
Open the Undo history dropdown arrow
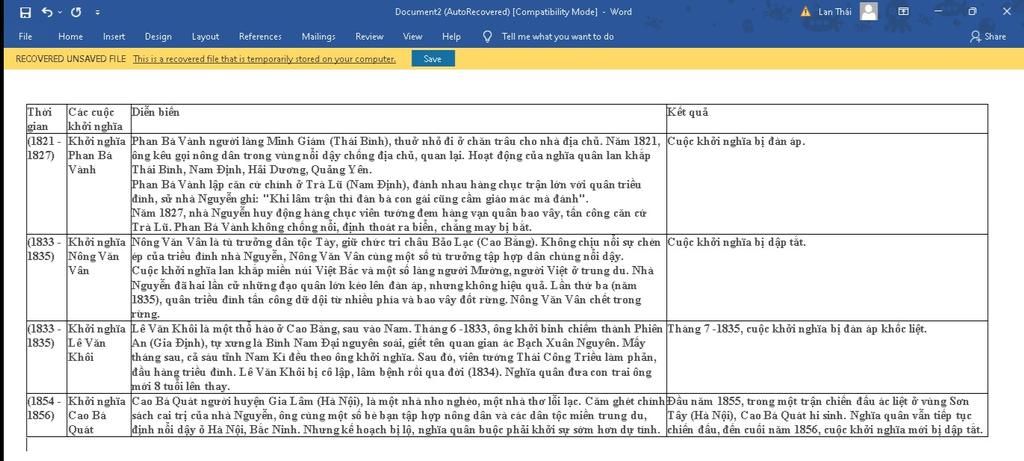coord(60,12)
